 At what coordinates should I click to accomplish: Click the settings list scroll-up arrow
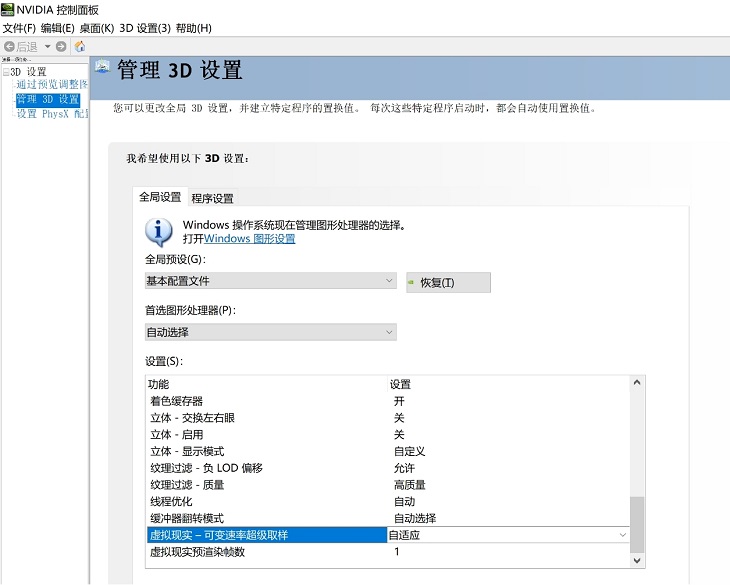coord(637,383)
